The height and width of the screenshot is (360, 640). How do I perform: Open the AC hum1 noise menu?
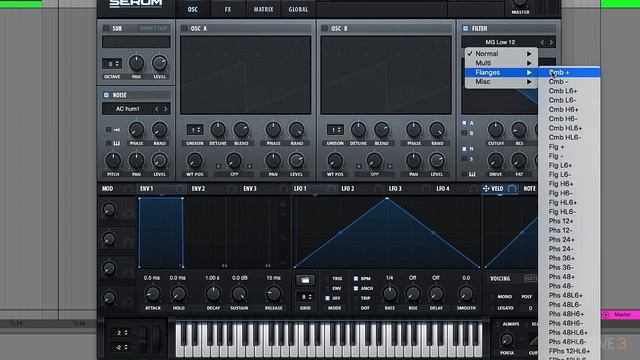click(127, 109)
